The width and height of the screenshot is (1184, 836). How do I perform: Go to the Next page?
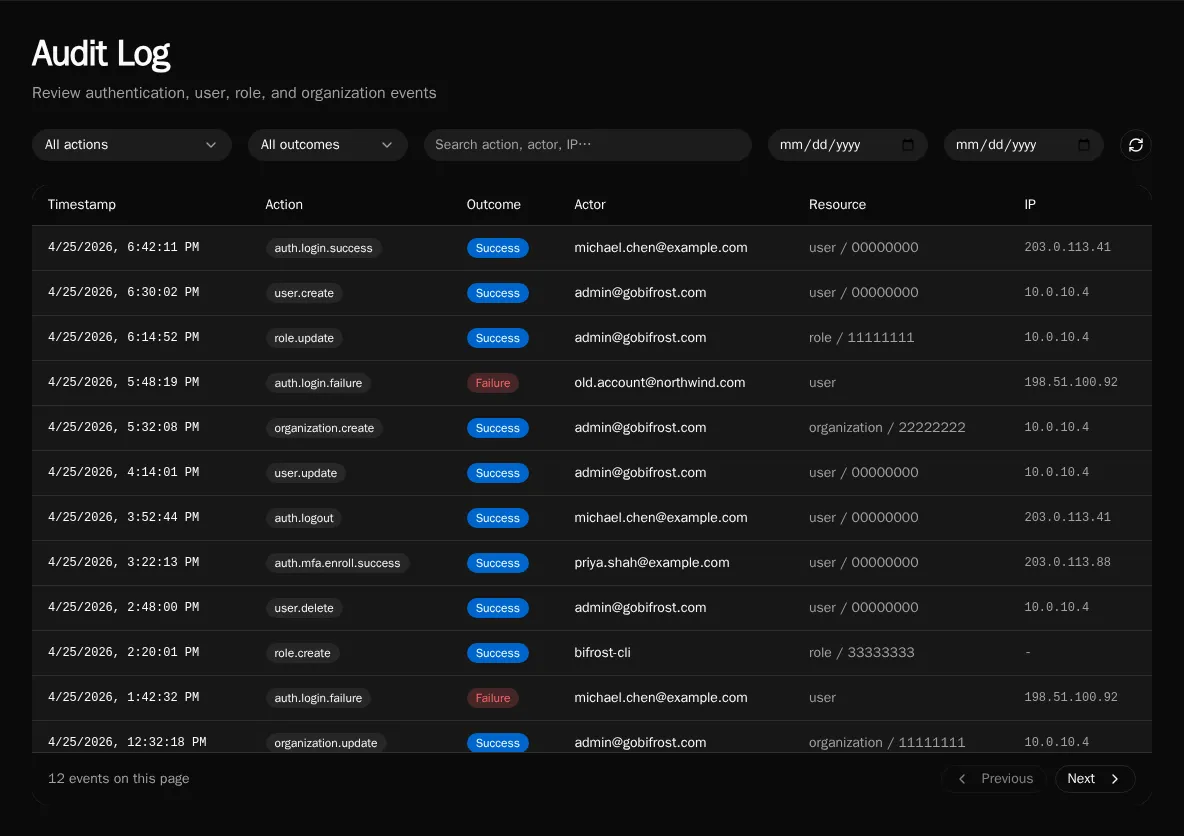pos(1094,779)
